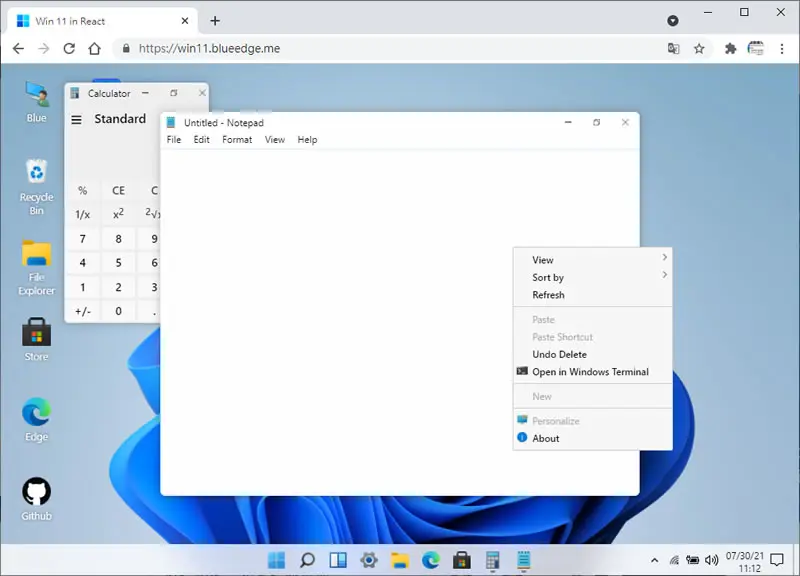Open the Calculator hamburger menu
This screenshot has height=576, width=800.
(77, 120)
